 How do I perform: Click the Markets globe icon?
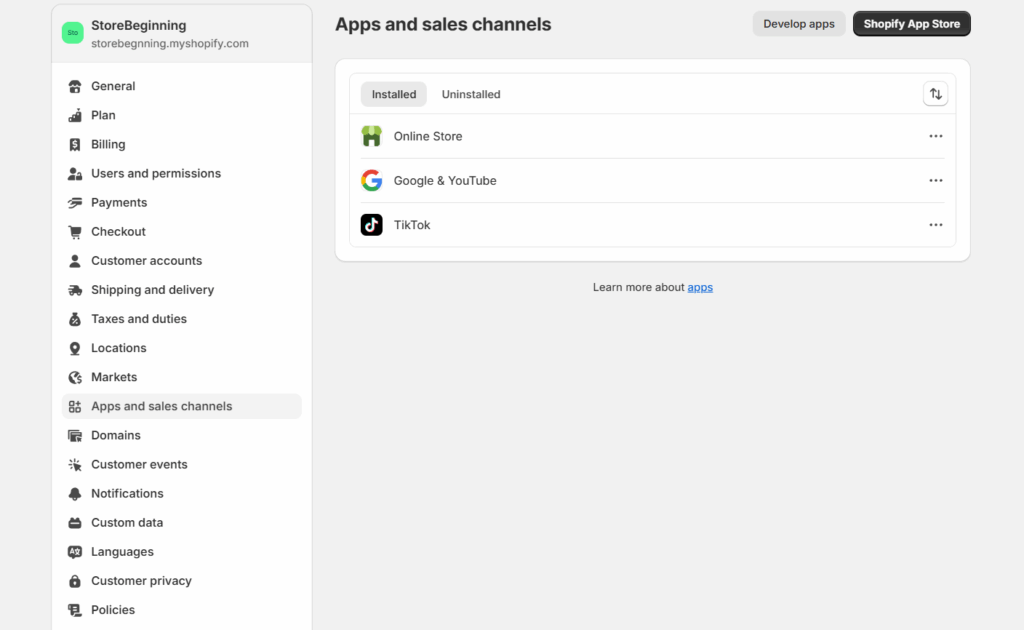tap(75, 377)
